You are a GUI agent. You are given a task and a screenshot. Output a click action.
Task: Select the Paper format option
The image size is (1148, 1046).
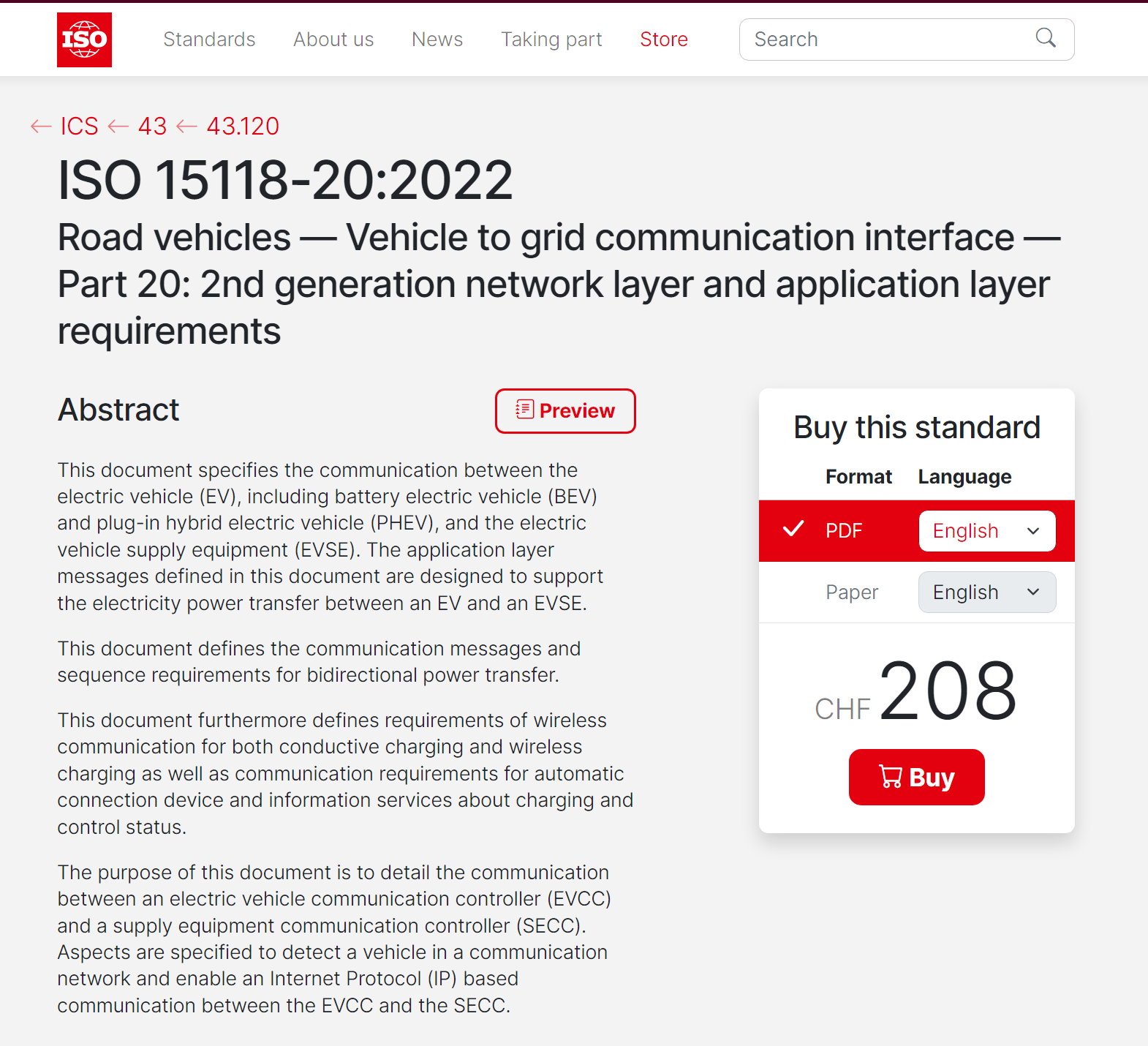point(852,592)
